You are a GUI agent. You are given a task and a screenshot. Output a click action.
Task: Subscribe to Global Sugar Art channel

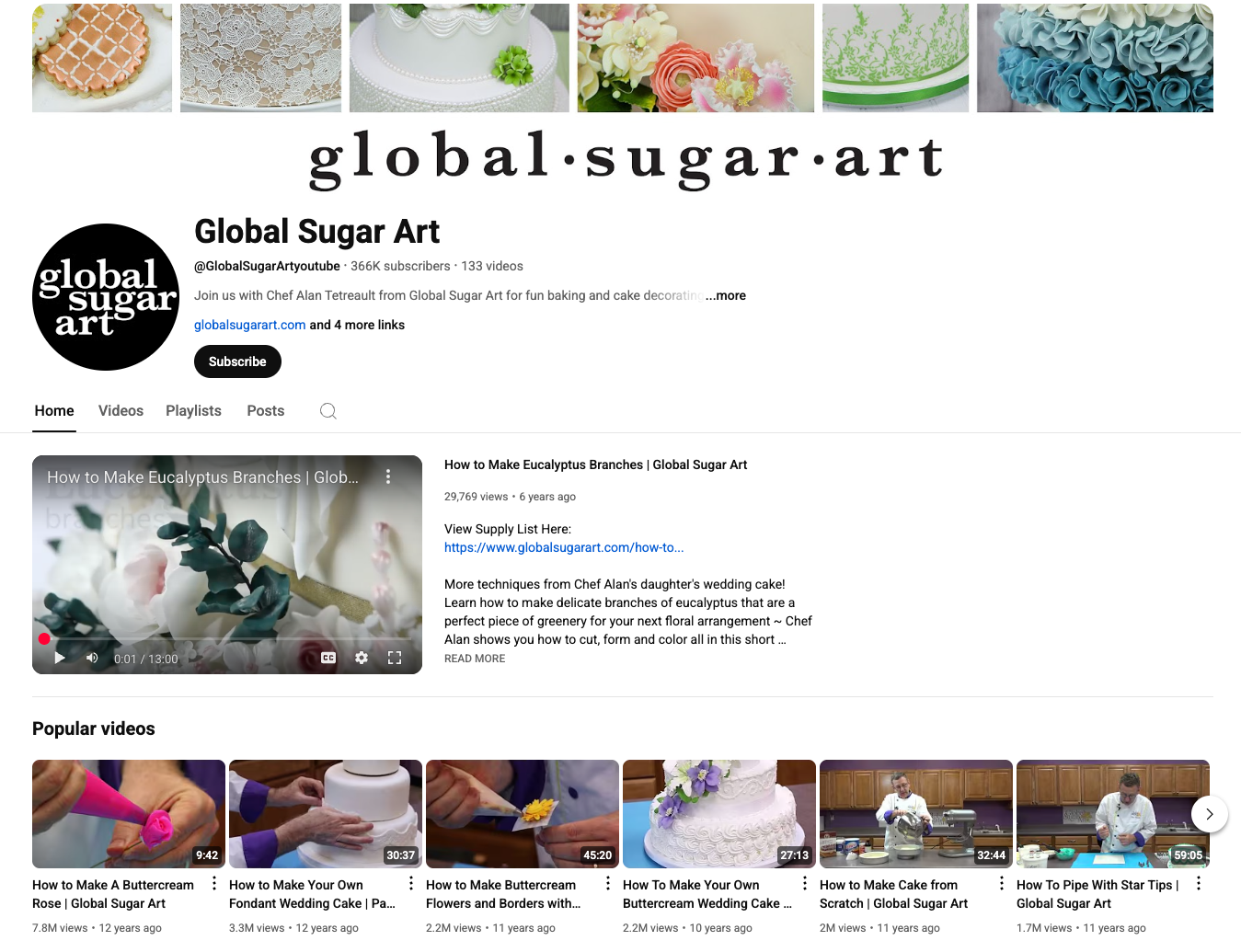pos(237,361)
